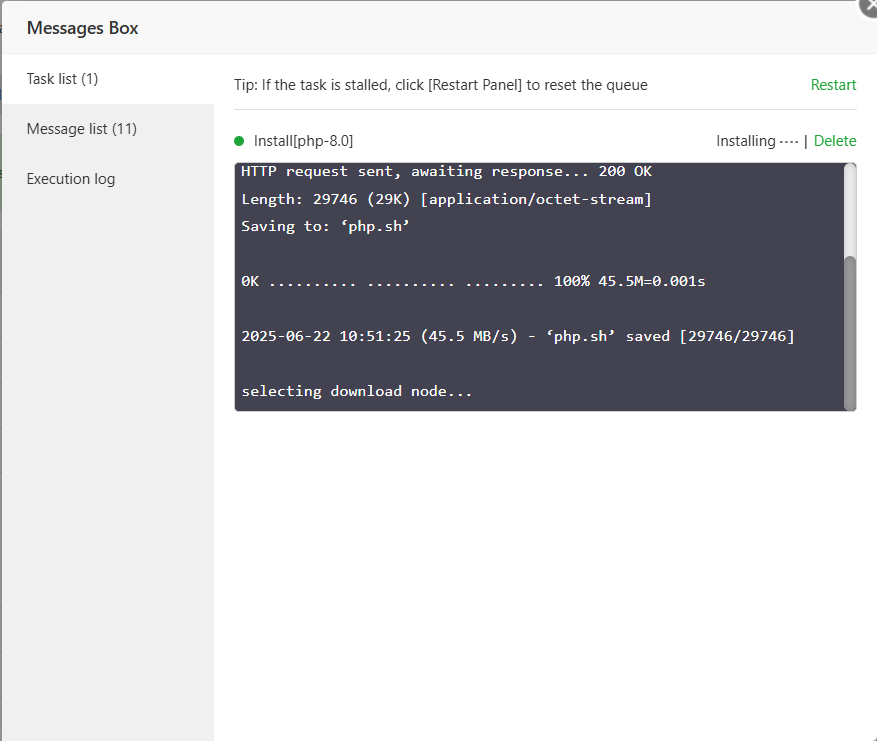Select the 'selecting download node' log line
Viewport: 877px width, 741px height.
click(x=356, y=390)
